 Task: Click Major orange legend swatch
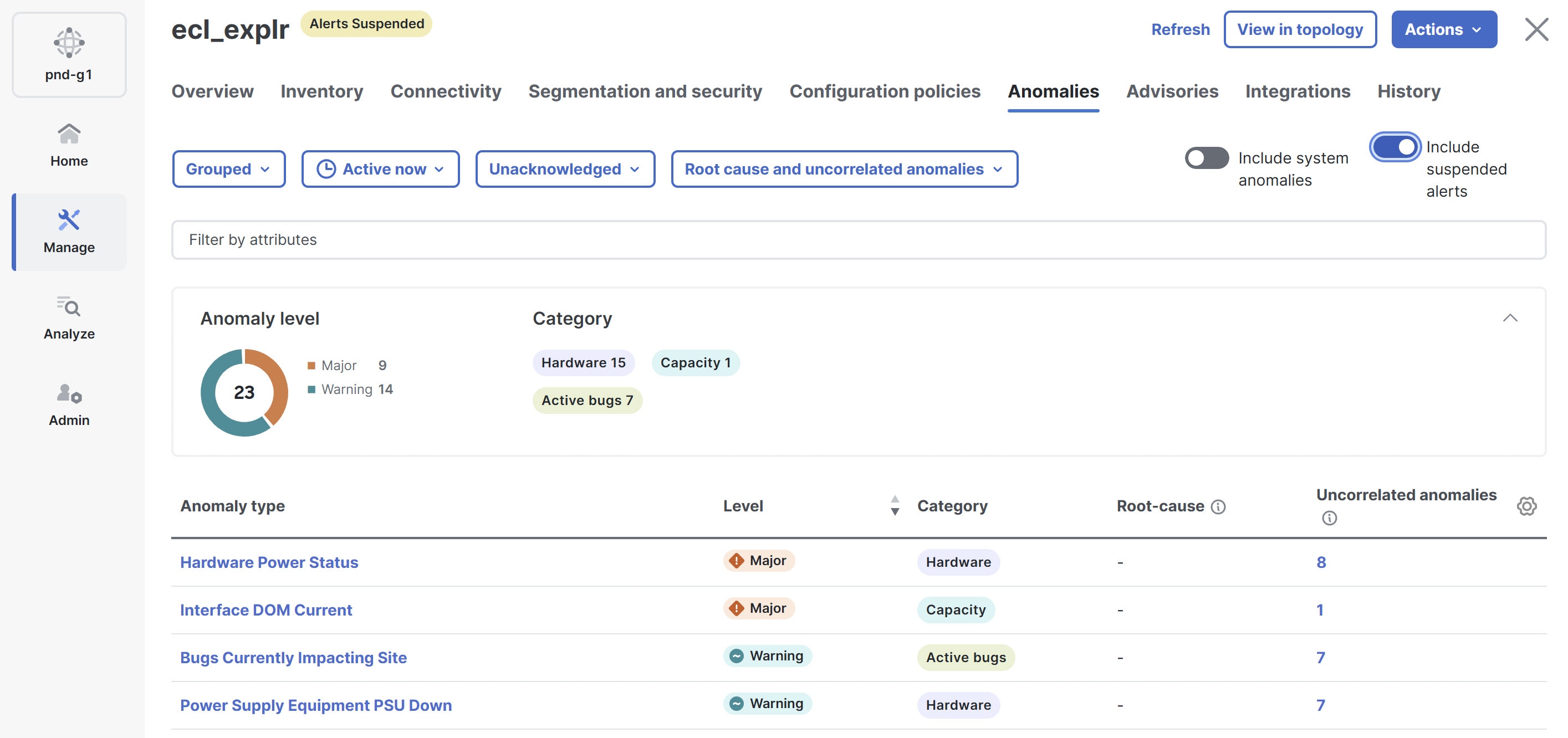[311, 366]
